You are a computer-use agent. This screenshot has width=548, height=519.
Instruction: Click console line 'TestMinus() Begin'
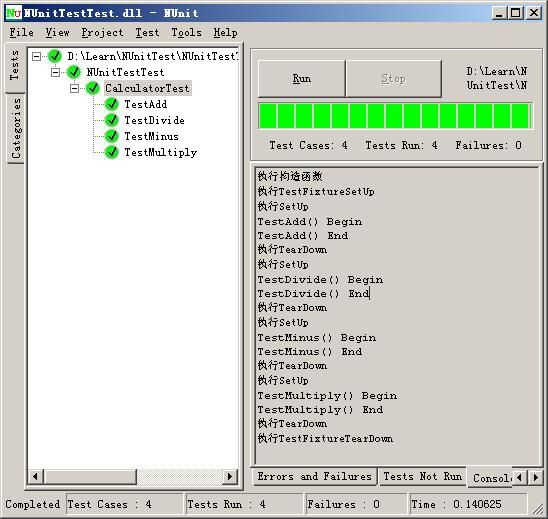(317, 338)
